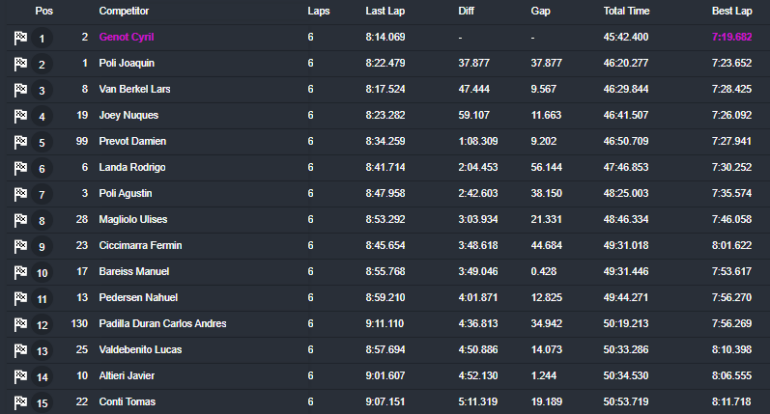Screen dimensions: 770x414
Task: Open competitor Genot Cyril highlighted in magenta
Action: pos(126,37)
